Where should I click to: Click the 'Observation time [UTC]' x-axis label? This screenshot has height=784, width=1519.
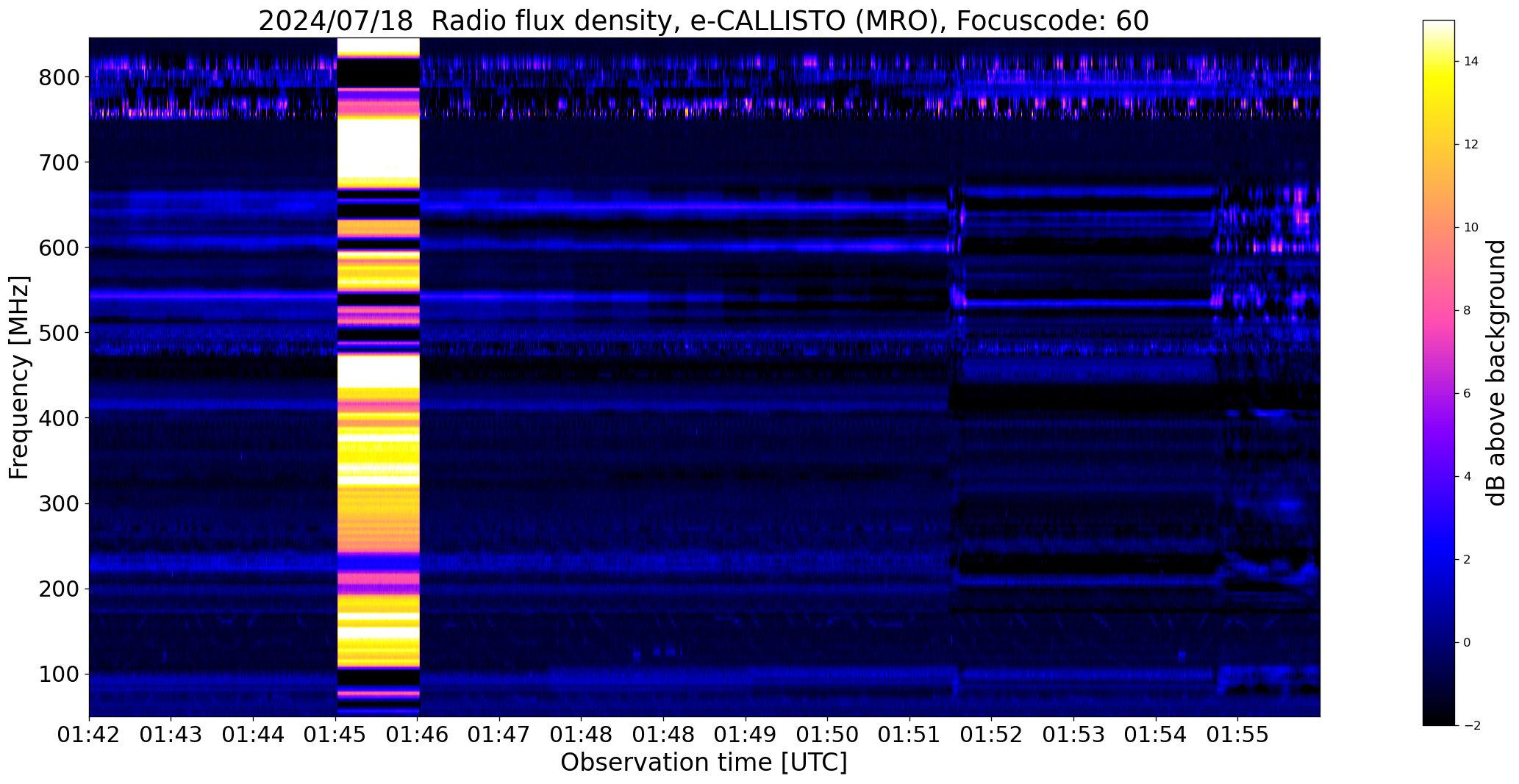(x=704, y=763)
